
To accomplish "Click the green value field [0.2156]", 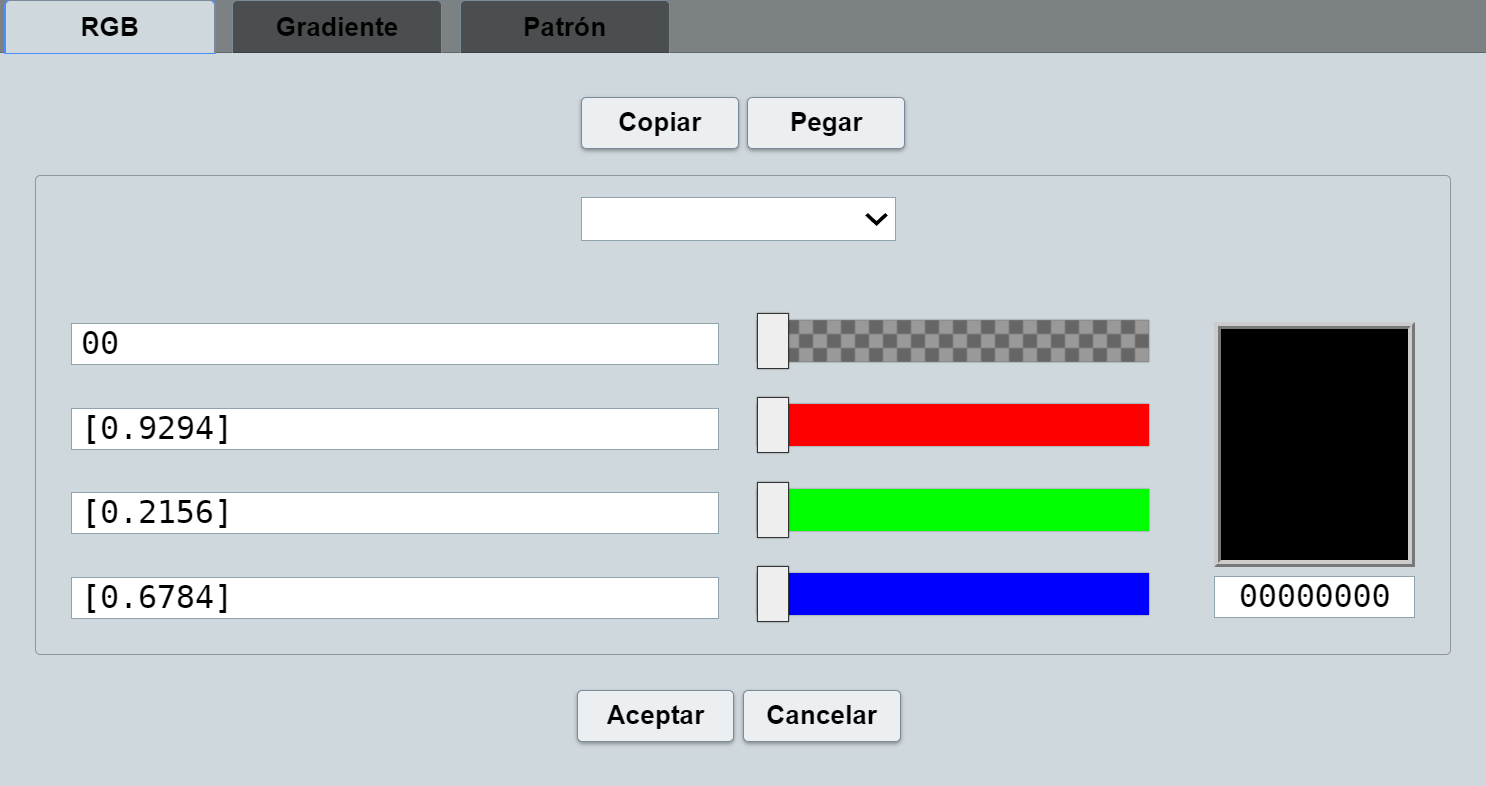I will (395, 513).
